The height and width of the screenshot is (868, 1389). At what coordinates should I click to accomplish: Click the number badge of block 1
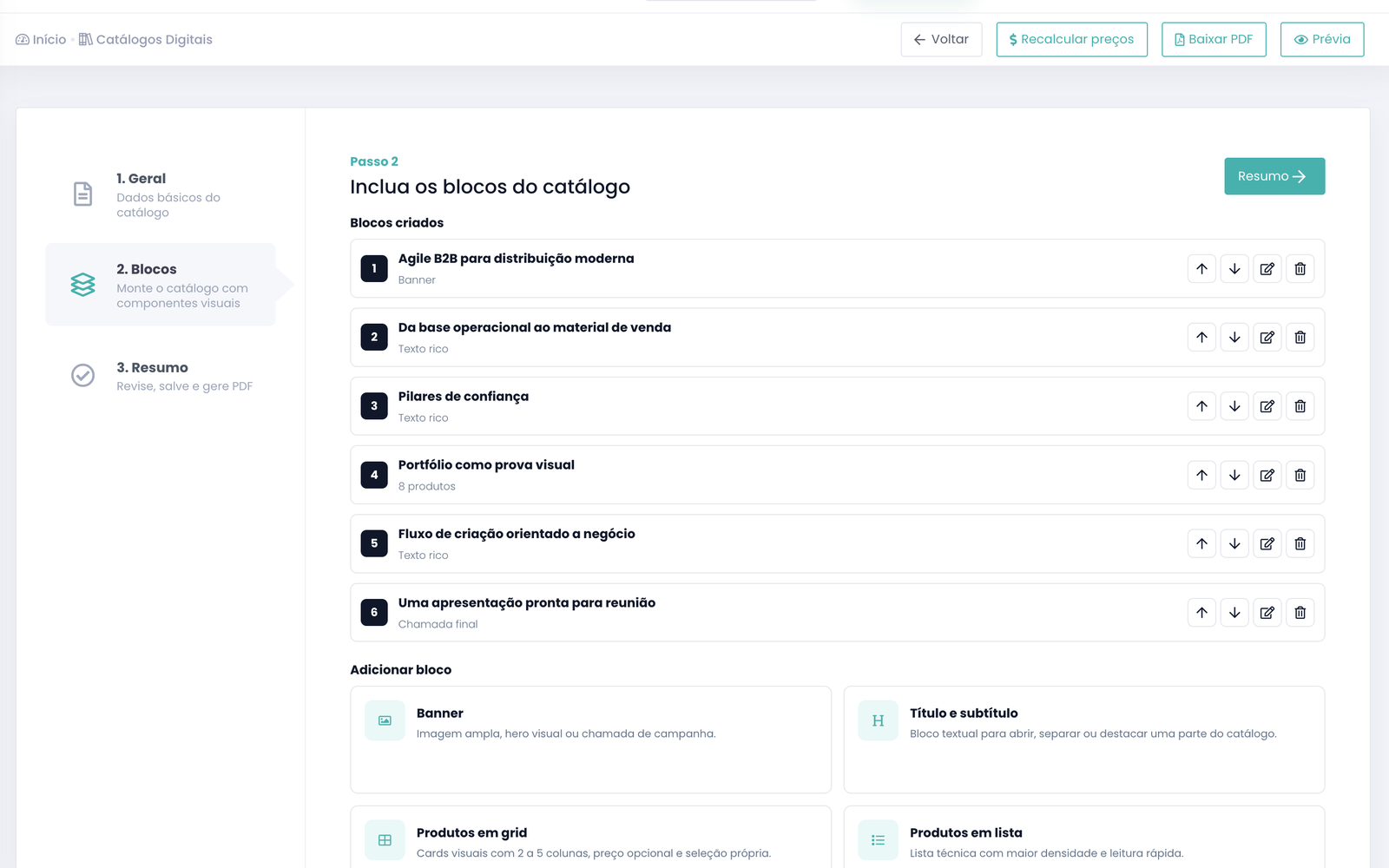pos(374,268)
